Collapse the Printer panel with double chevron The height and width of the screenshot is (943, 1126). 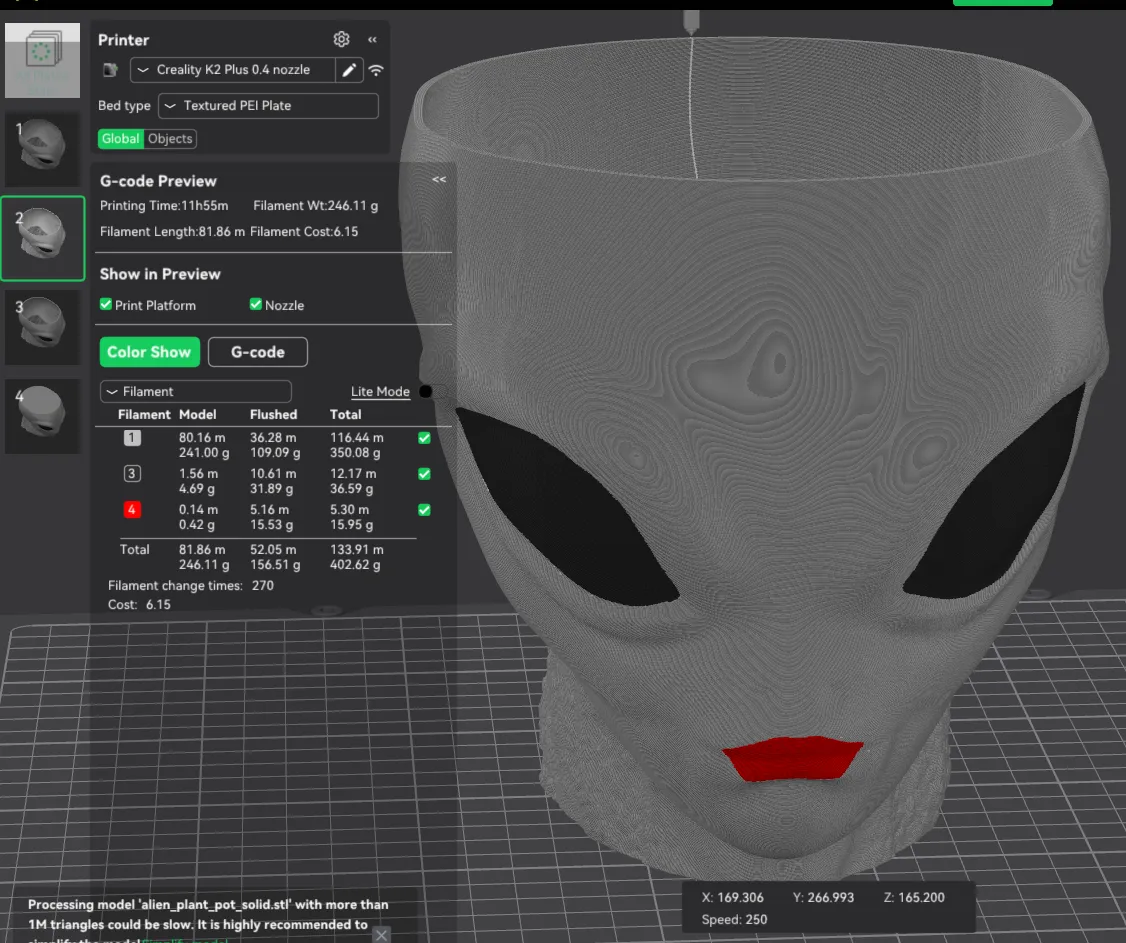pos(372,40)
